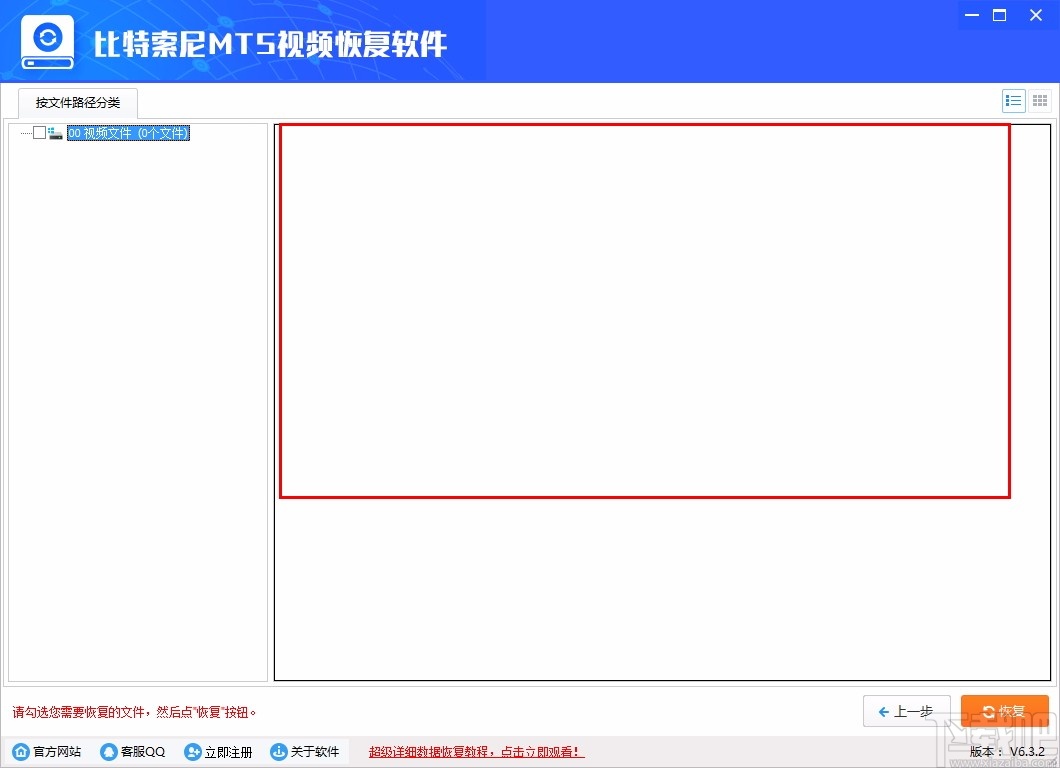Open the 超级详细数据恢复教程 tutorial link

[x=475, y=751]
